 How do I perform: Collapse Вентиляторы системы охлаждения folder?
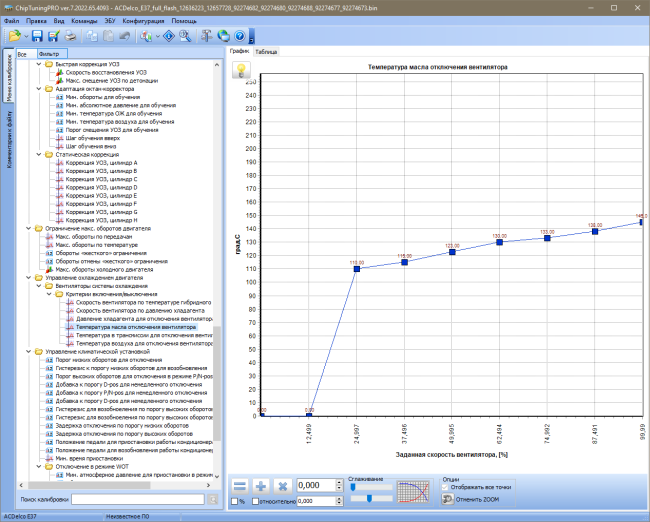tap(39, 286)
